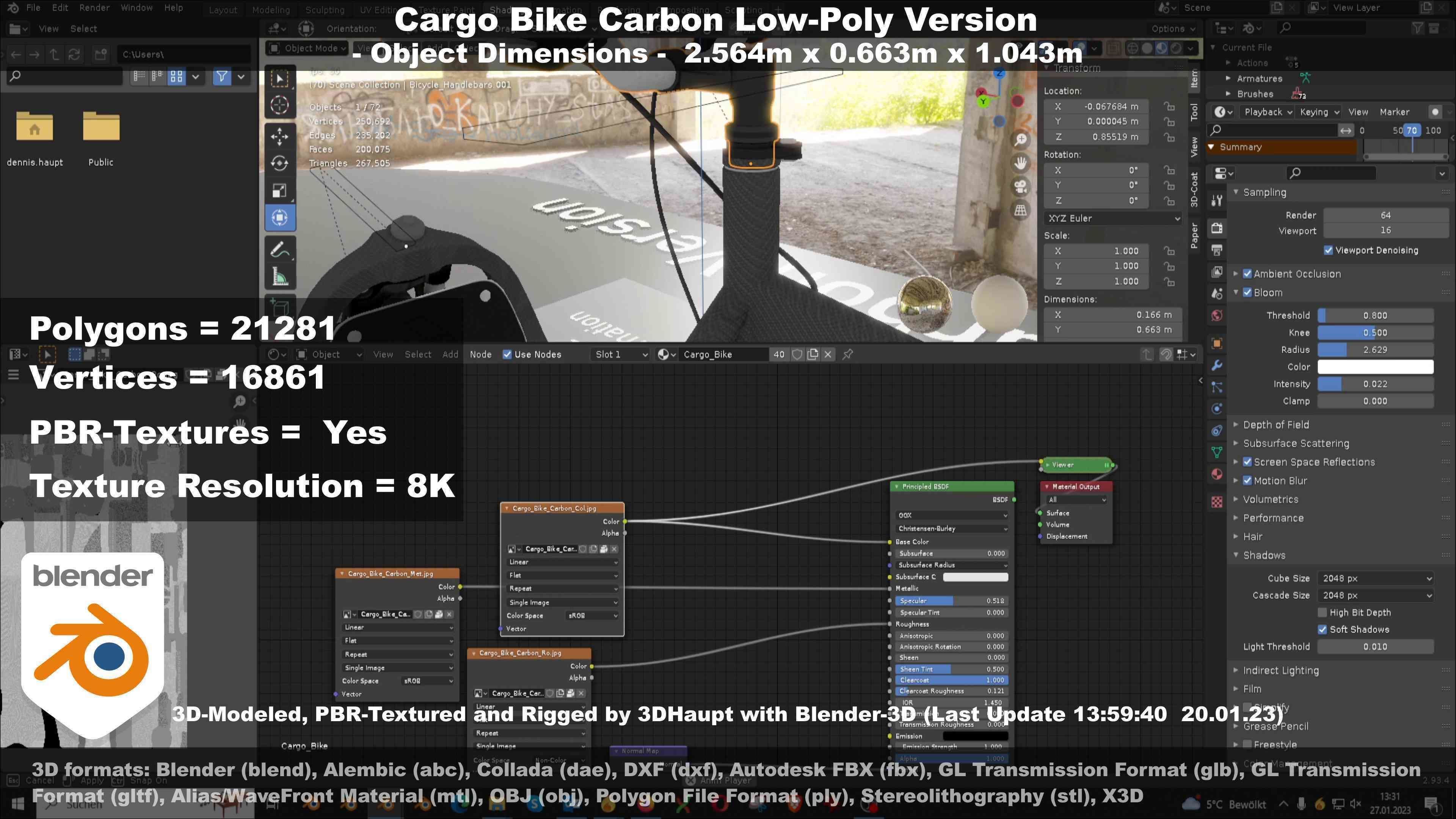1456x819 pixels.
Task: Open GGX distribution dropdown in Principled BSDF
Action: pyautogui.click(x=952, y=515)
